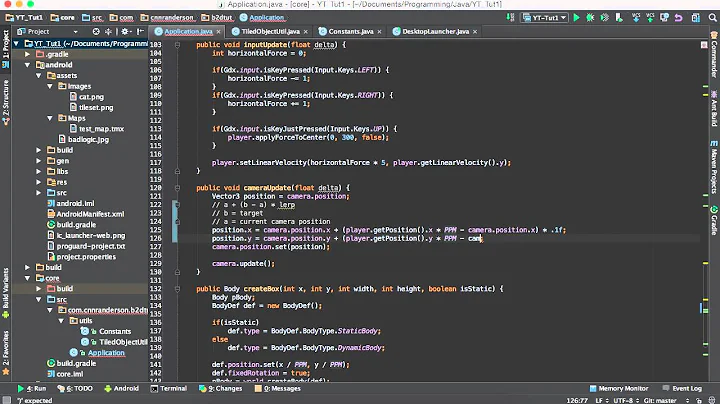Collapse the YT_Tut1 root tree node
The height and width of the screenshot is (404, 720).
(x=17, y=44)
